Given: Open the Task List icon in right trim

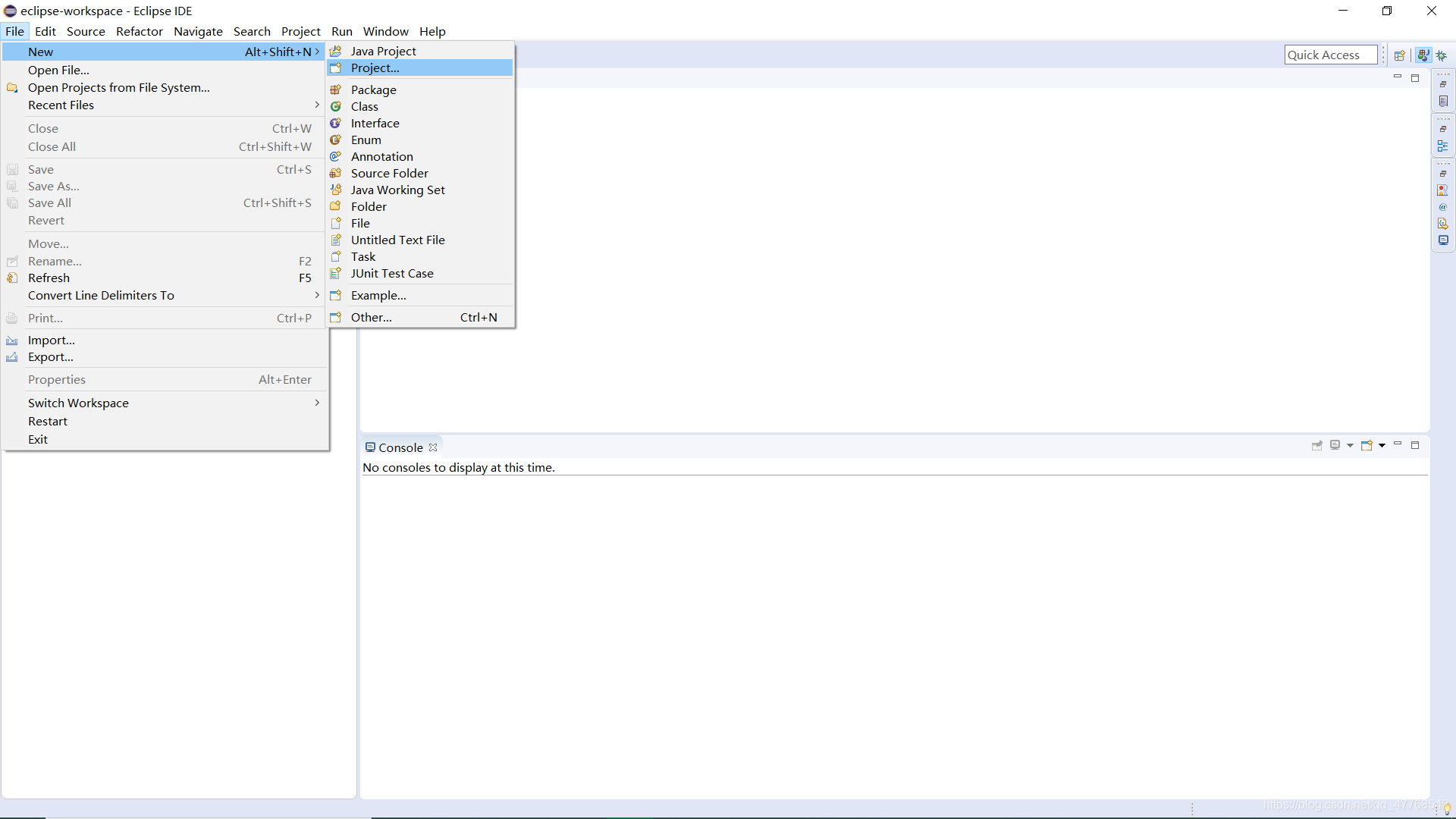Looking at the screenshot, I should pos(1443,101).
